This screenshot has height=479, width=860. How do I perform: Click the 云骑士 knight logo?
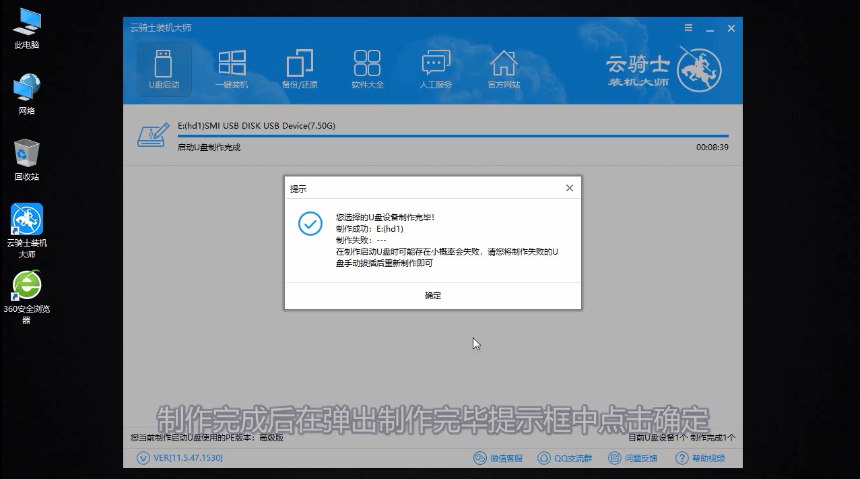(699, 70)
